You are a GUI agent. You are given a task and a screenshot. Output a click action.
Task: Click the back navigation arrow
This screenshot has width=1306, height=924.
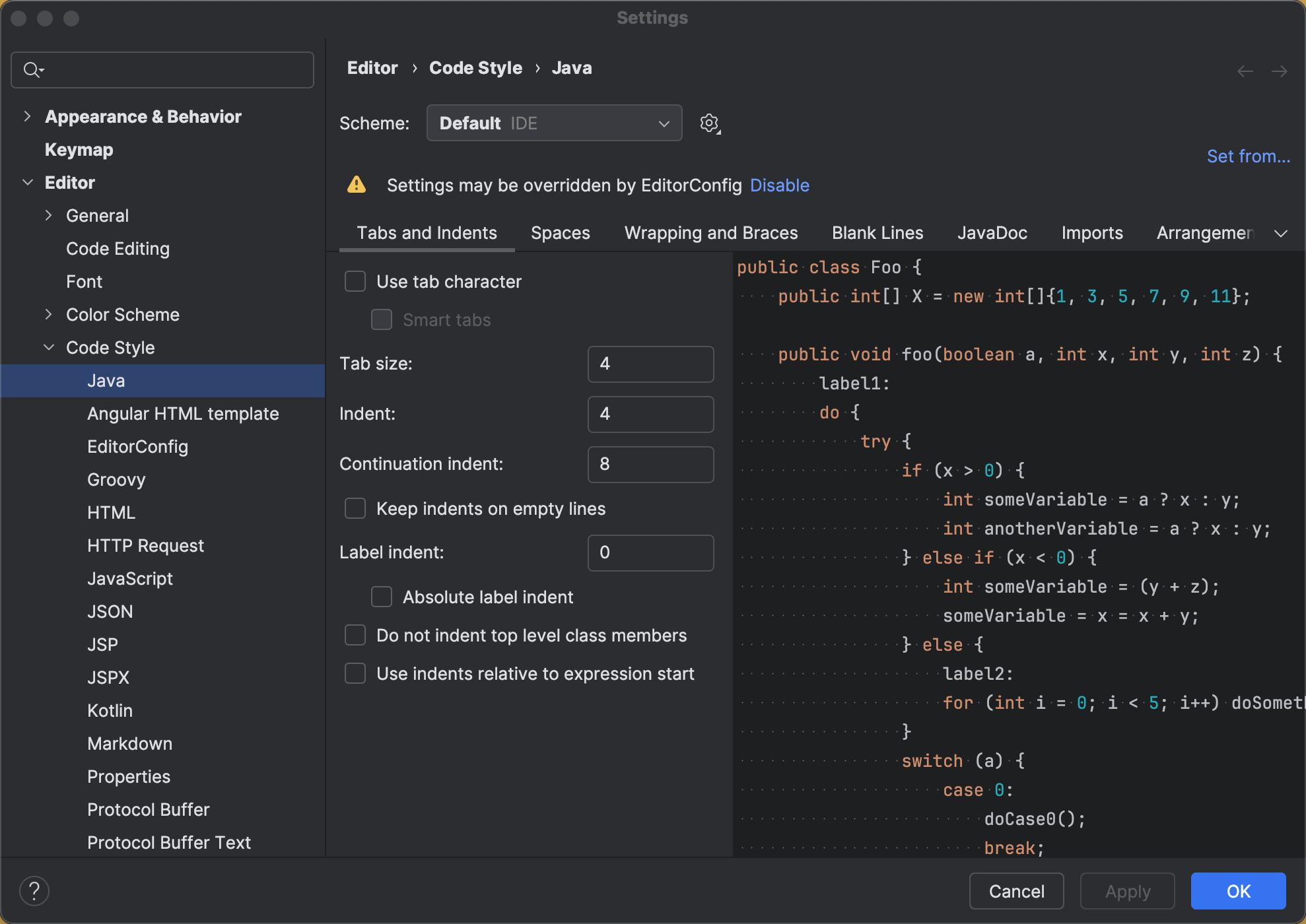pos(1245,71)
